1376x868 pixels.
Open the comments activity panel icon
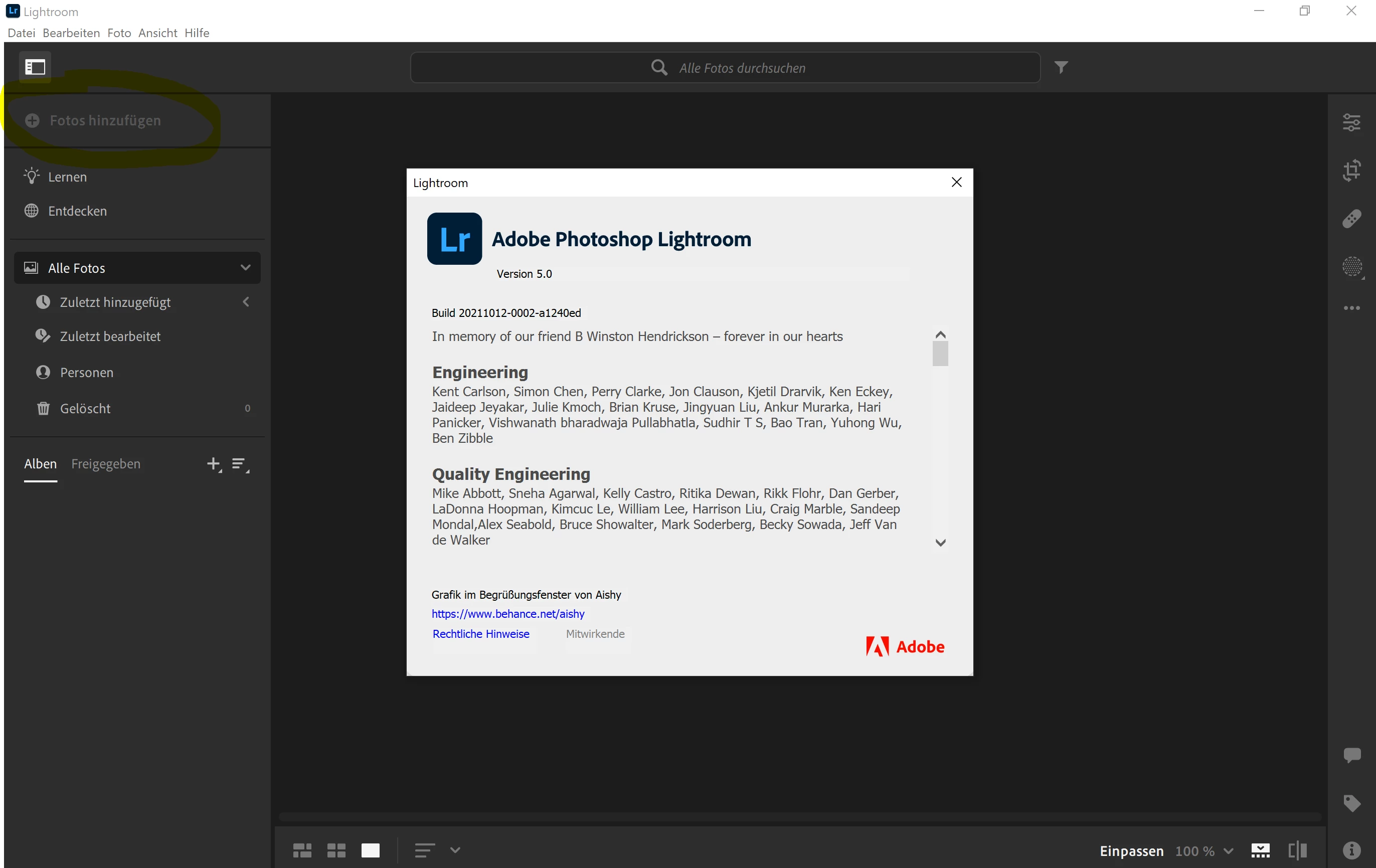click(1352, 755)
